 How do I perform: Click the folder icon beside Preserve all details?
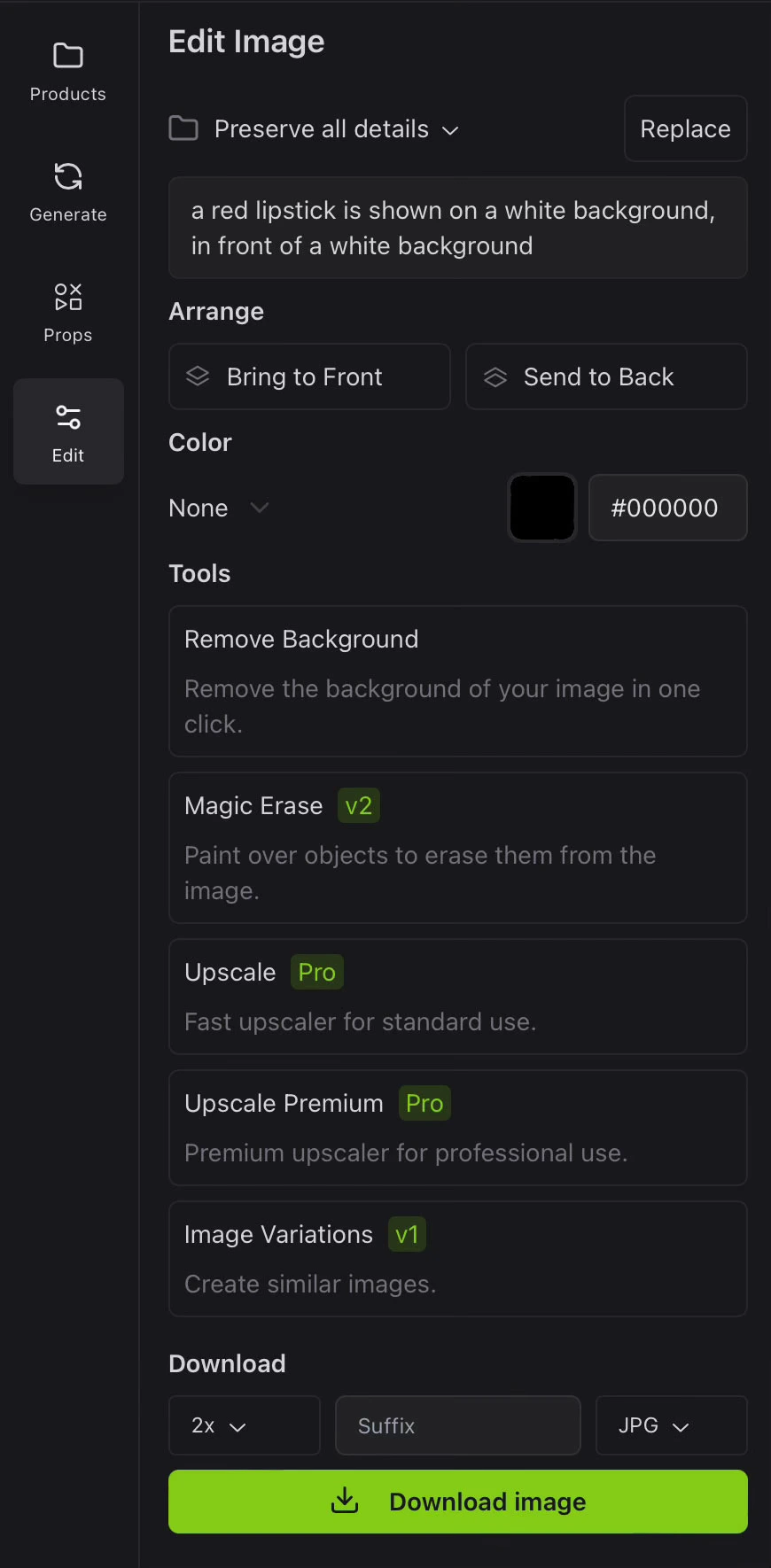coord(183,128)
